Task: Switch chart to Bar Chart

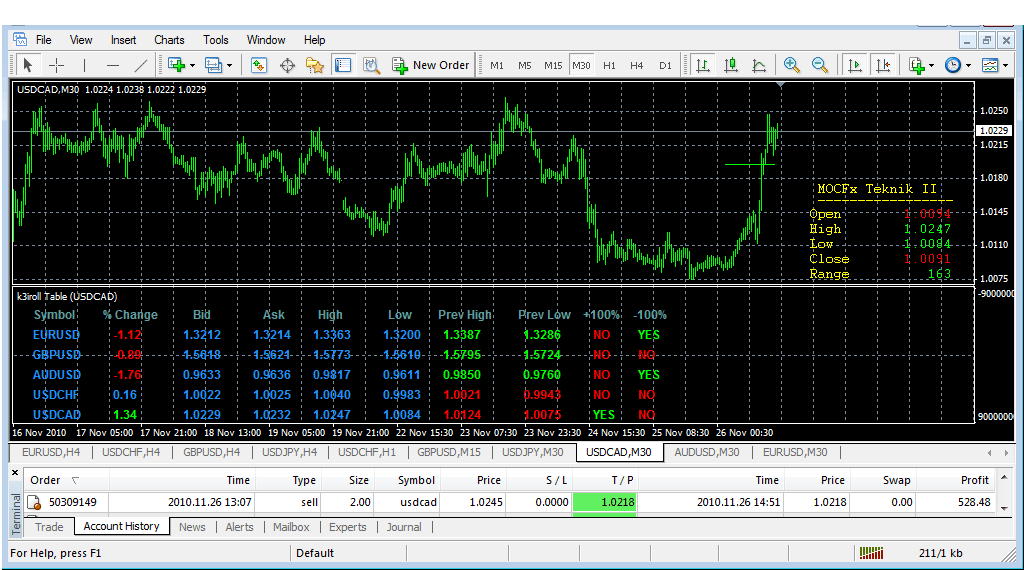Action: pos(703,65)
